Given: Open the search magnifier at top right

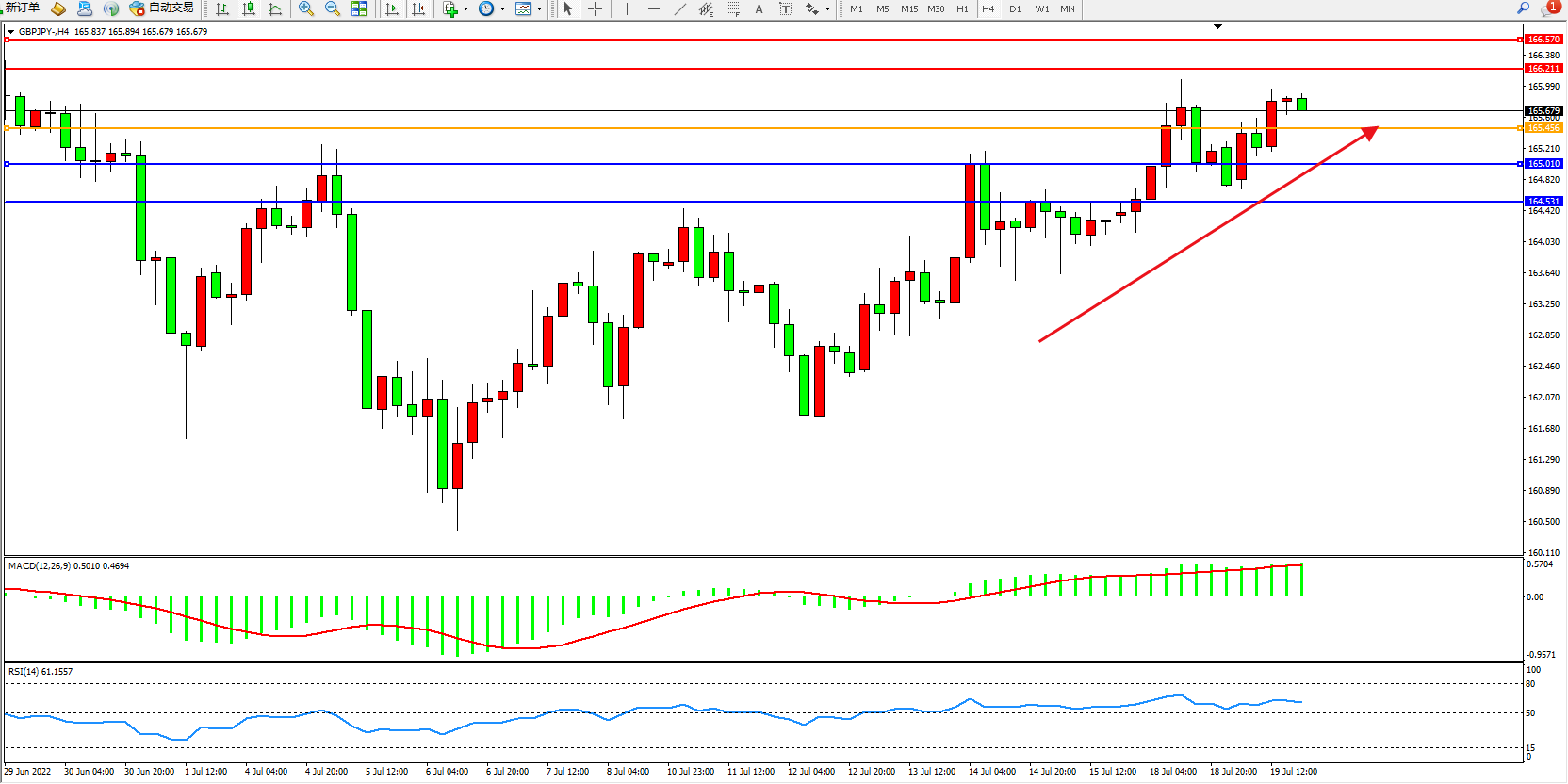Looking at the screenshot, I should (x=1523, y=8).
